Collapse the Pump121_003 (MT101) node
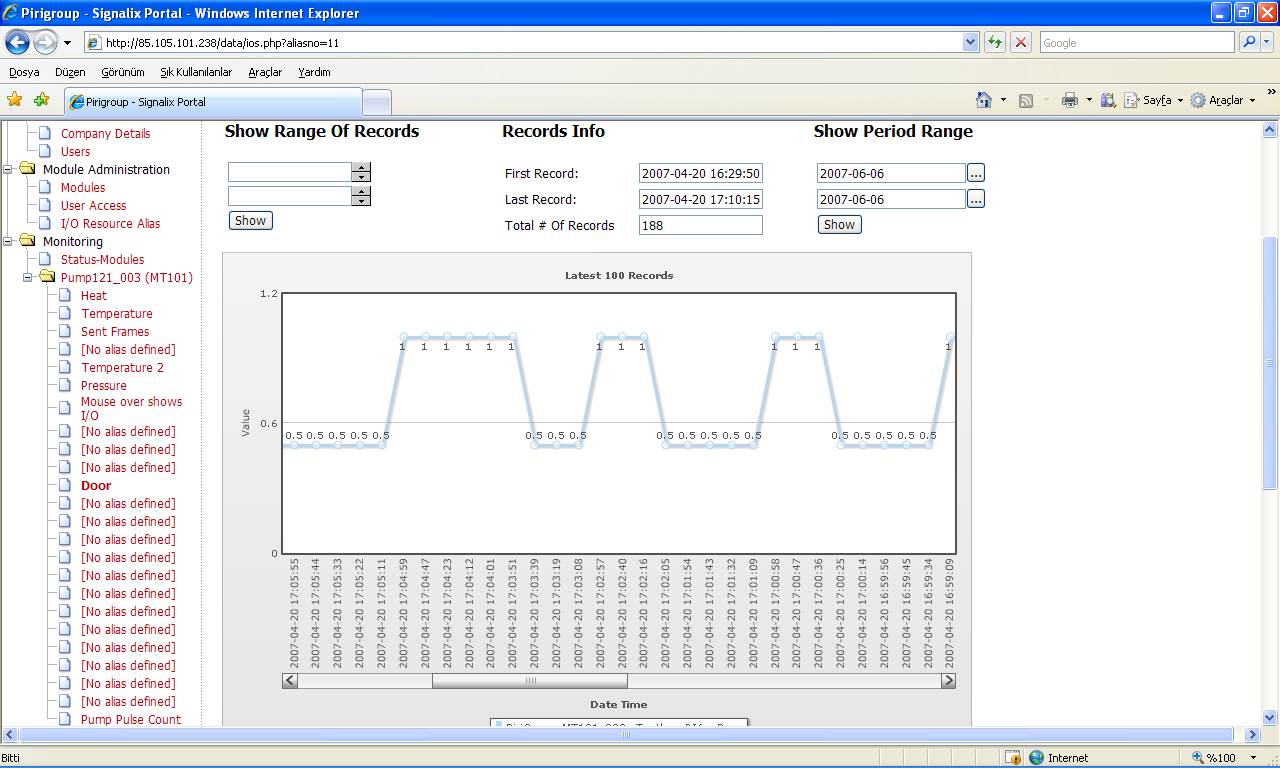 click(29, 277)
